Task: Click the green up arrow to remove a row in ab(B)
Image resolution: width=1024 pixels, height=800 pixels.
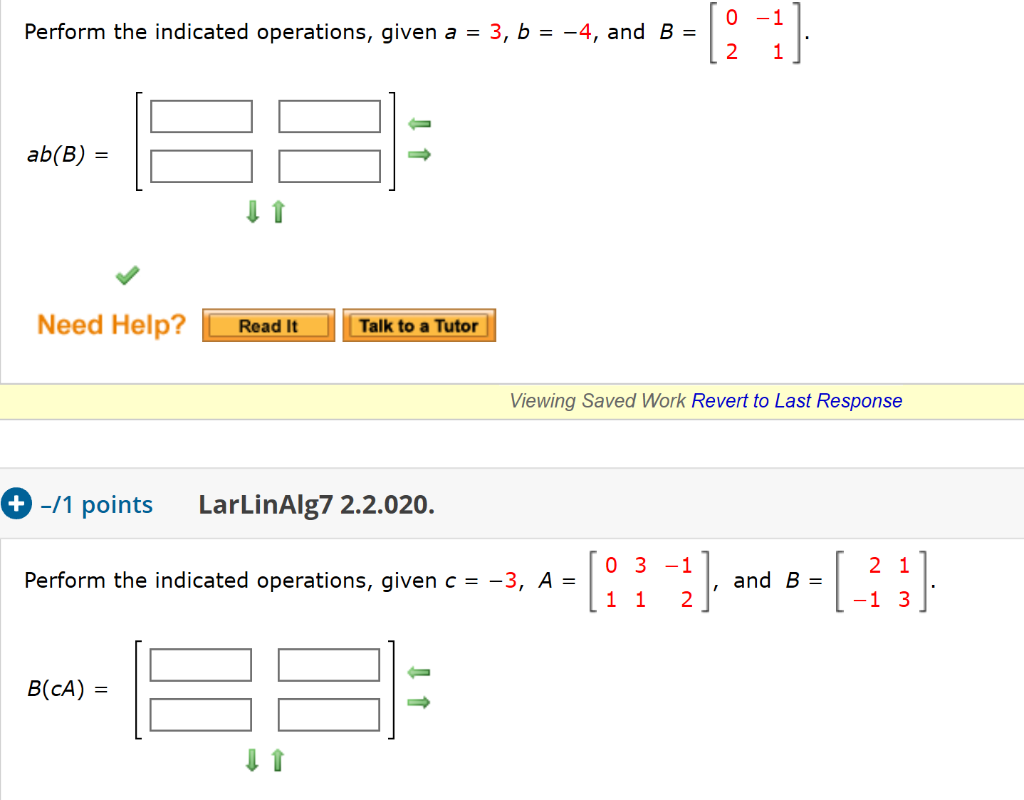Action: (278, 212)
